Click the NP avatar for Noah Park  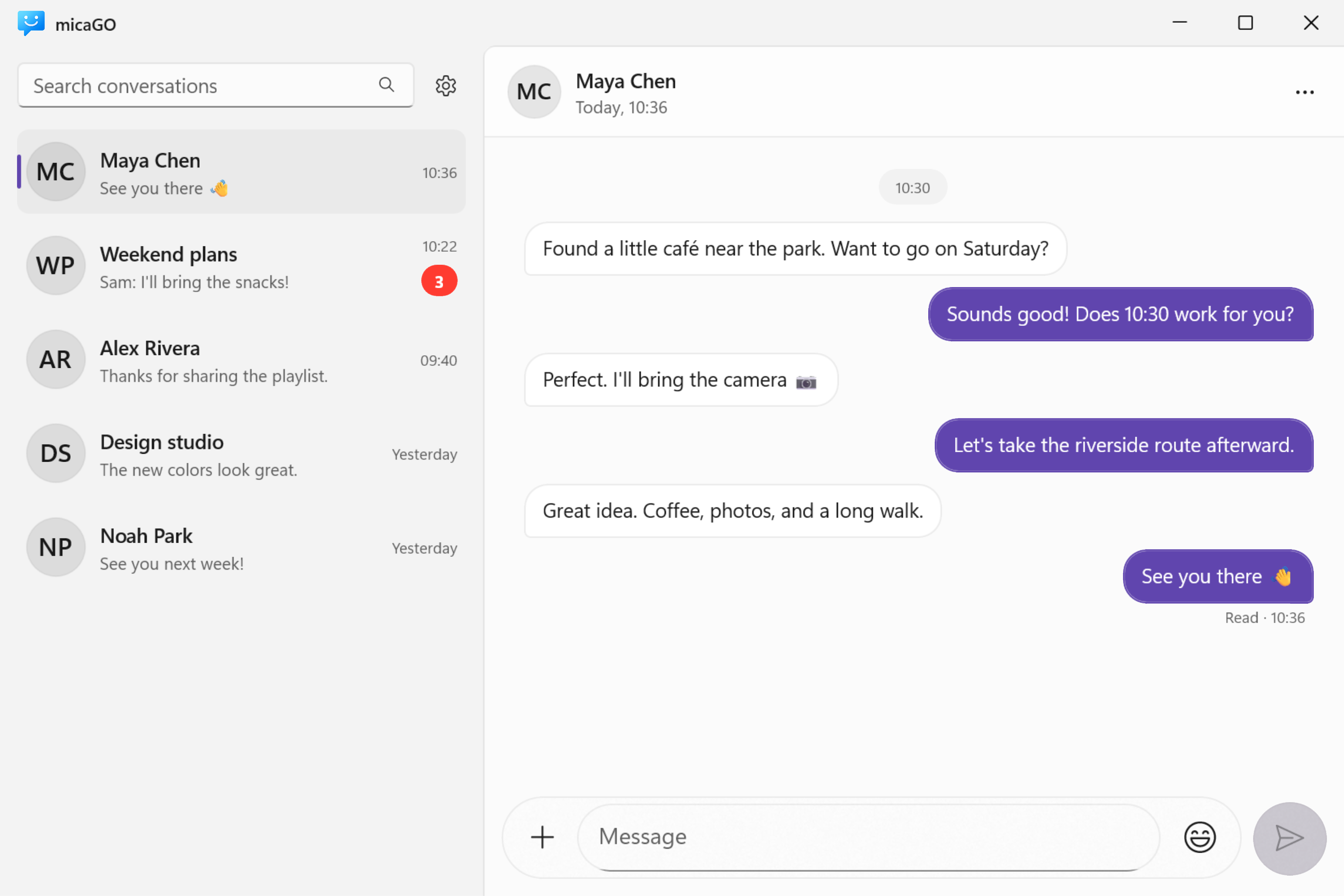[56, 548]
